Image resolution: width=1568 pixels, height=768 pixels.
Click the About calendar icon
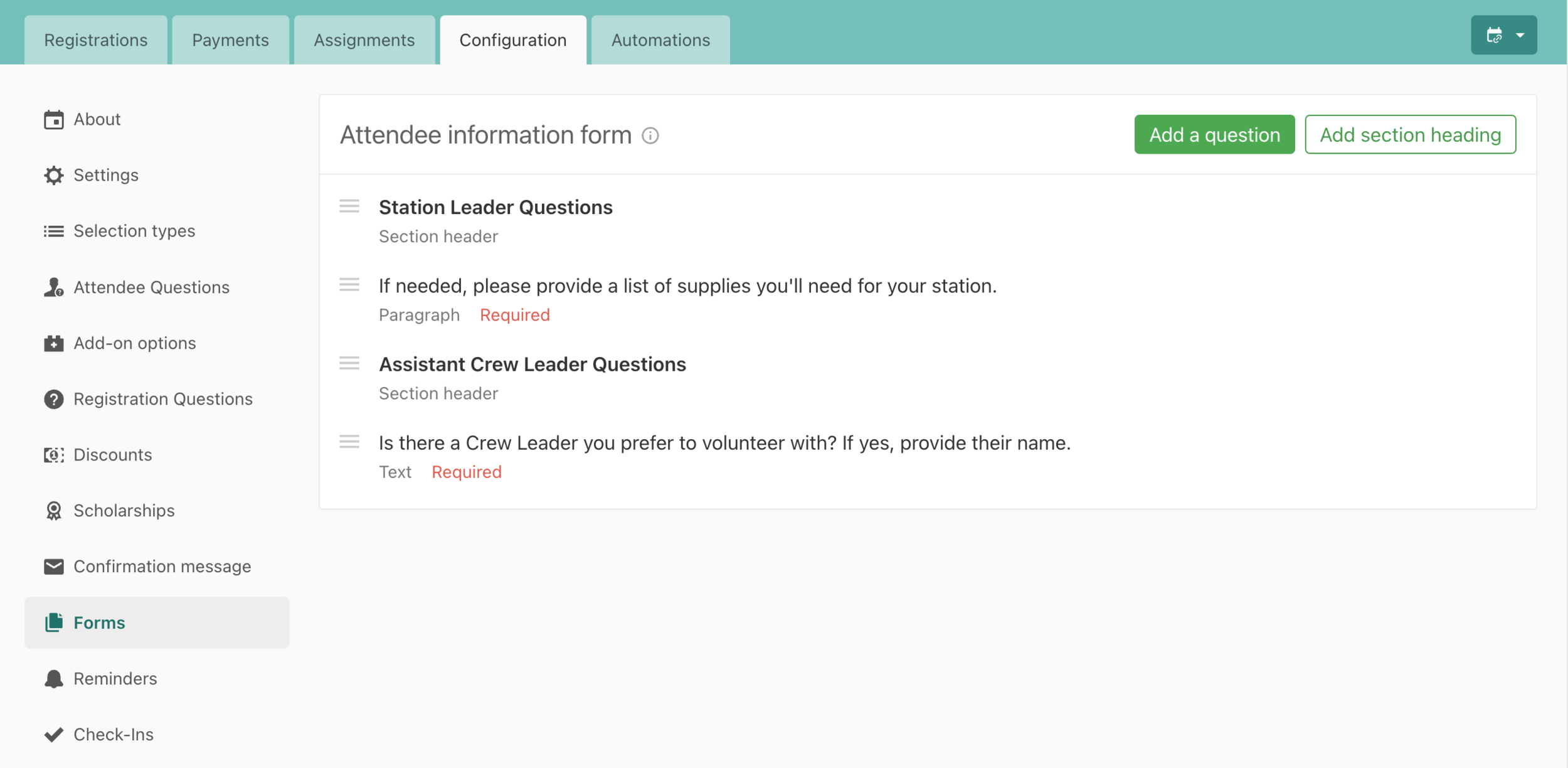pyautogui.click(x=54, y=119)
